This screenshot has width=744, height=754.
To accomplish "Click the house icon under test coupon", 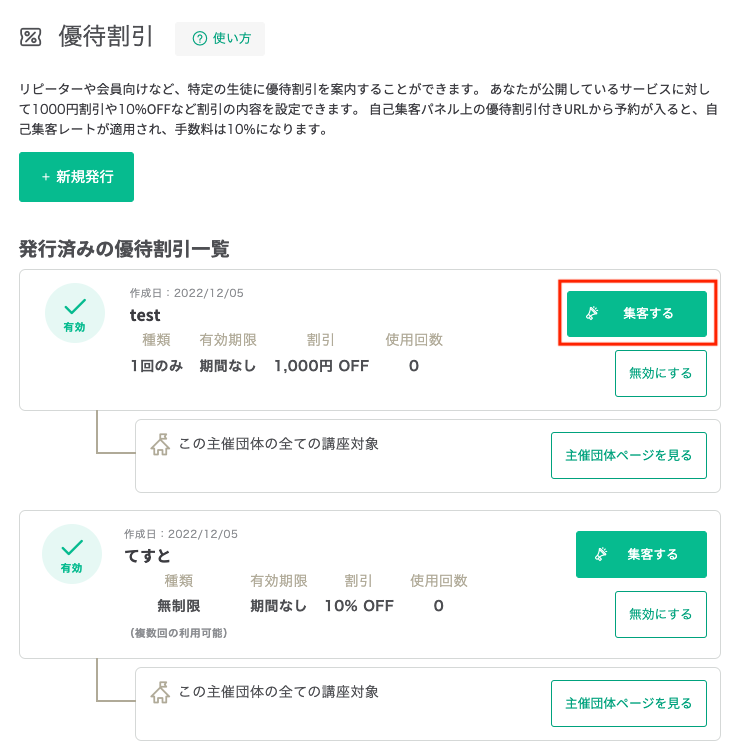I will 160,444.
